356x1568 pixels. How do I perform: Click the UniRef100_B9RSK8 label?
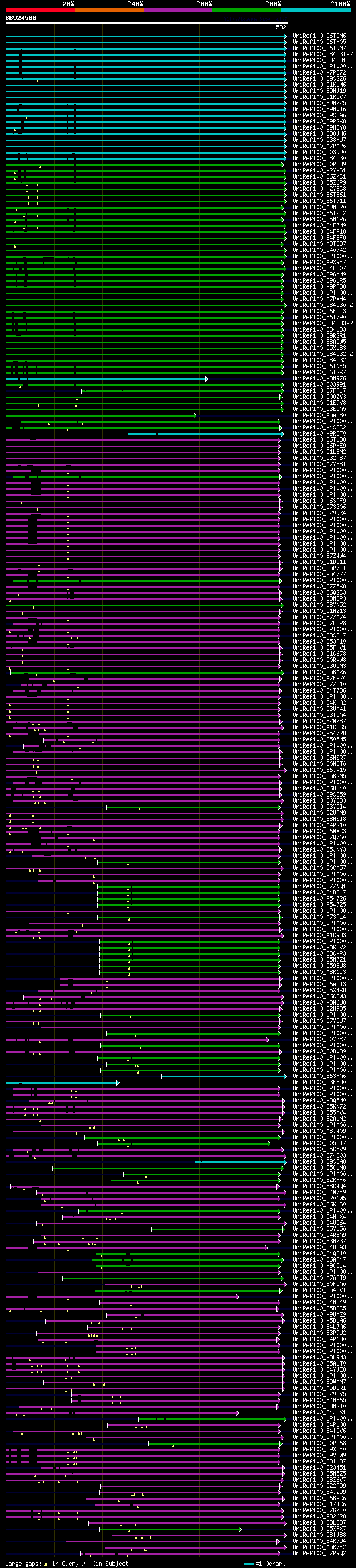pyautogui.click(x=319, y=121)
